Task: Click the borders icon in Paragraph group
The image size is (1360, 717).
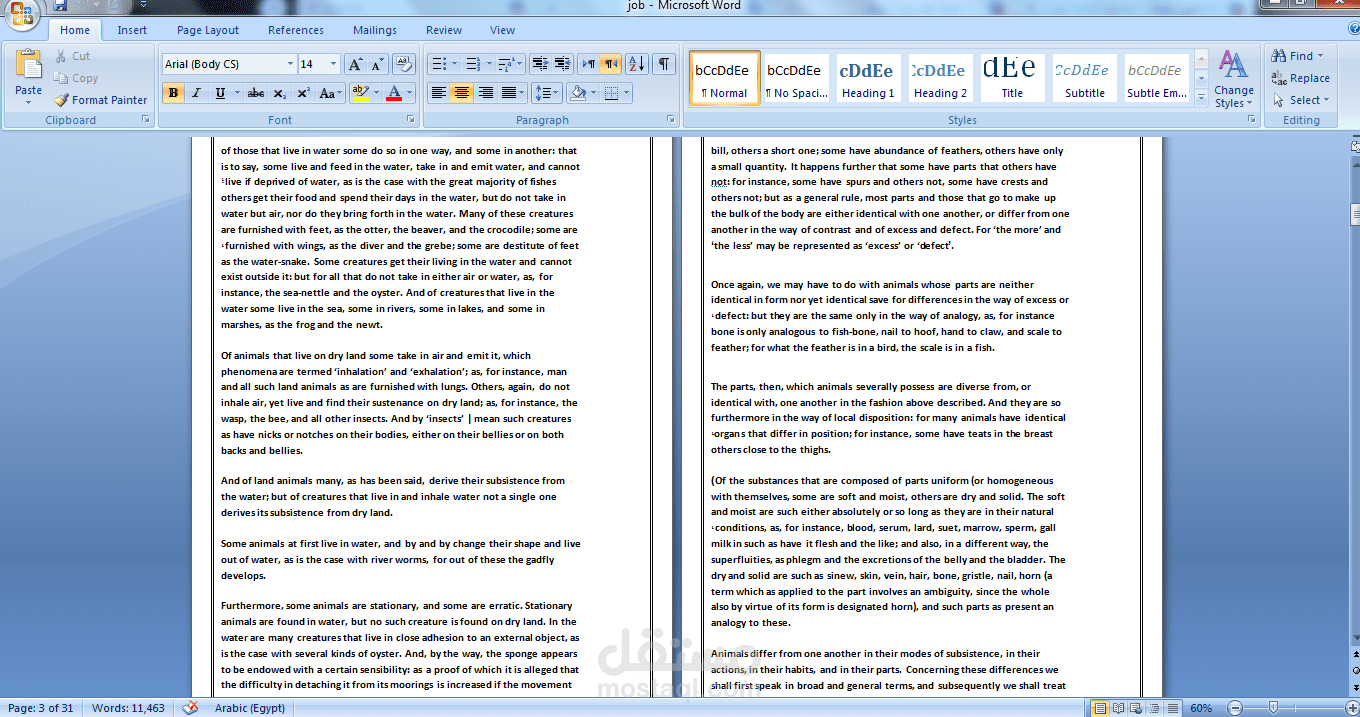Action: point(612,93)
